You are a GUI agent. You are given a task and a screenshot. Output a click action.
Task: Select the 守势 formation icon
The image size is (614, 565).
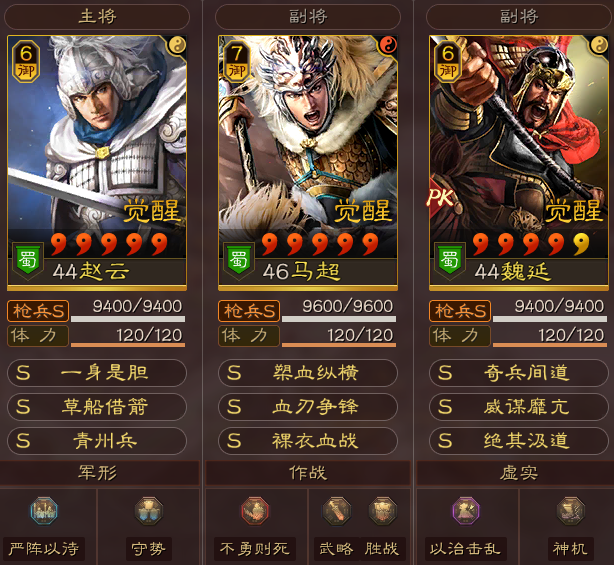coord(149,511)
